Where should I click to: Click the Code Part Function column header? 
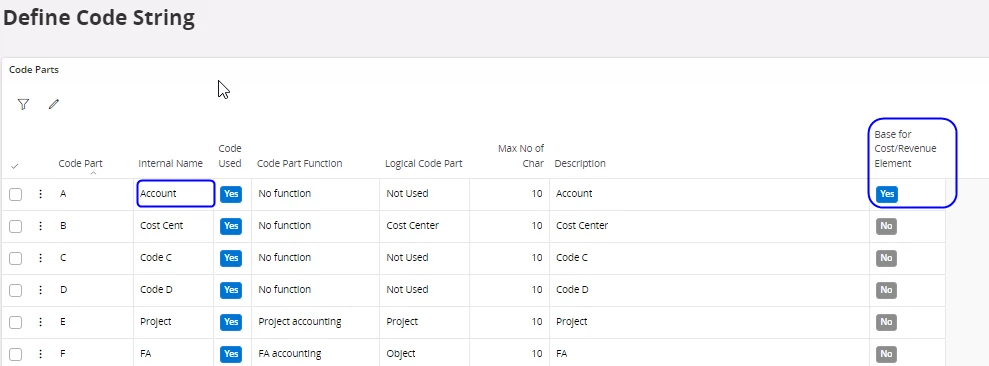point(300,163)
